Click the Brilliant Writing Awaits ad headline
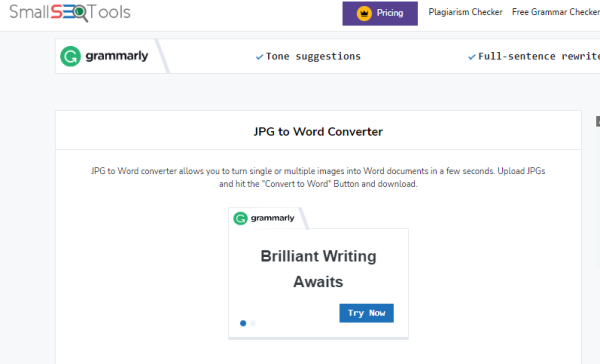This screenshot has height=364, width=600. coord(318,269)
